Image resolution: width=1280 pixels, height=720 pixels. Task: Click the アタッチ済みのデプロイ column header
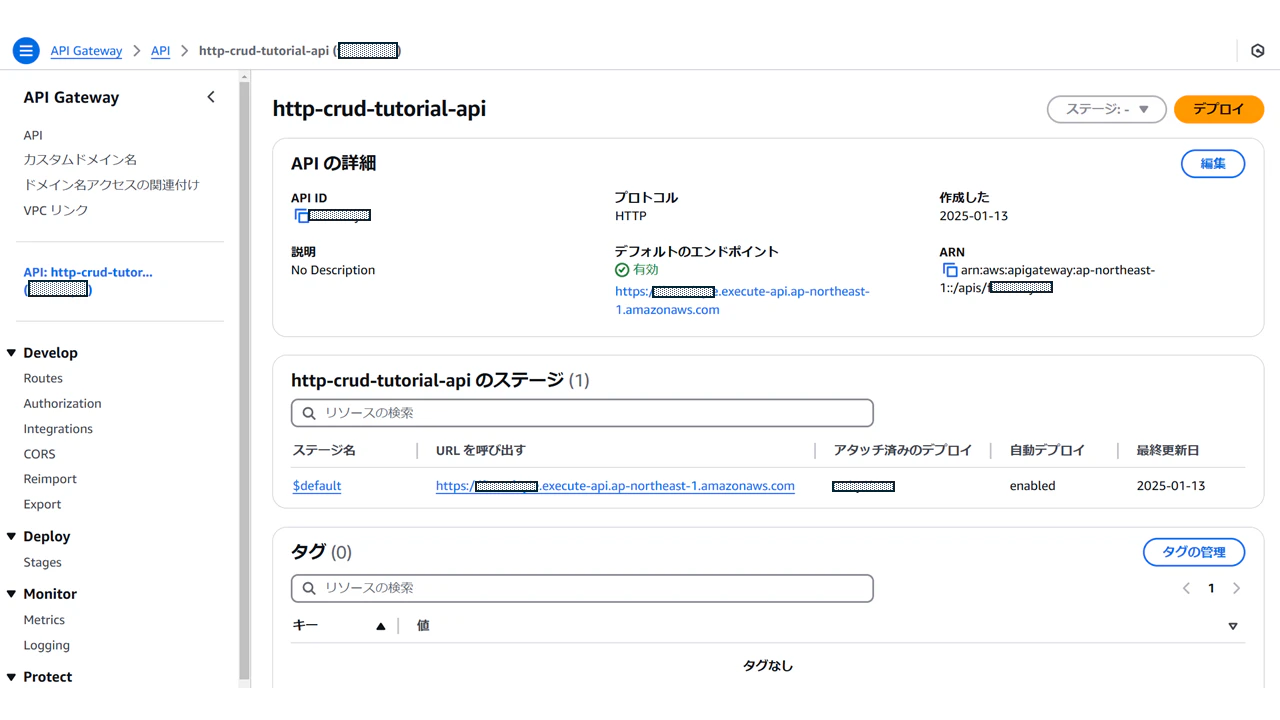[x=903, y=451]
